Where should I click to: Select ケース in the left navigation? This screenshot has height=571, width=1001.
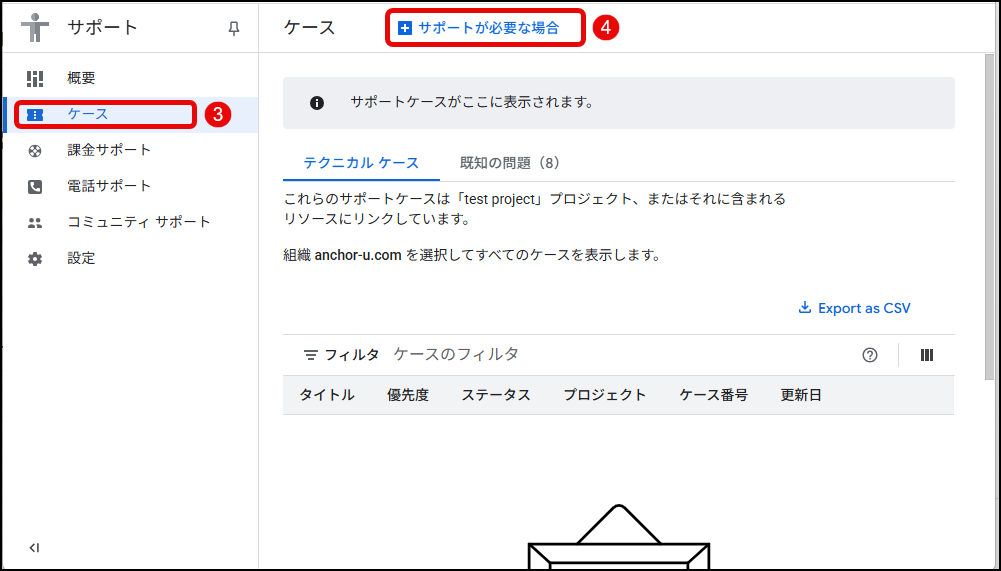[x=88, y=114]
